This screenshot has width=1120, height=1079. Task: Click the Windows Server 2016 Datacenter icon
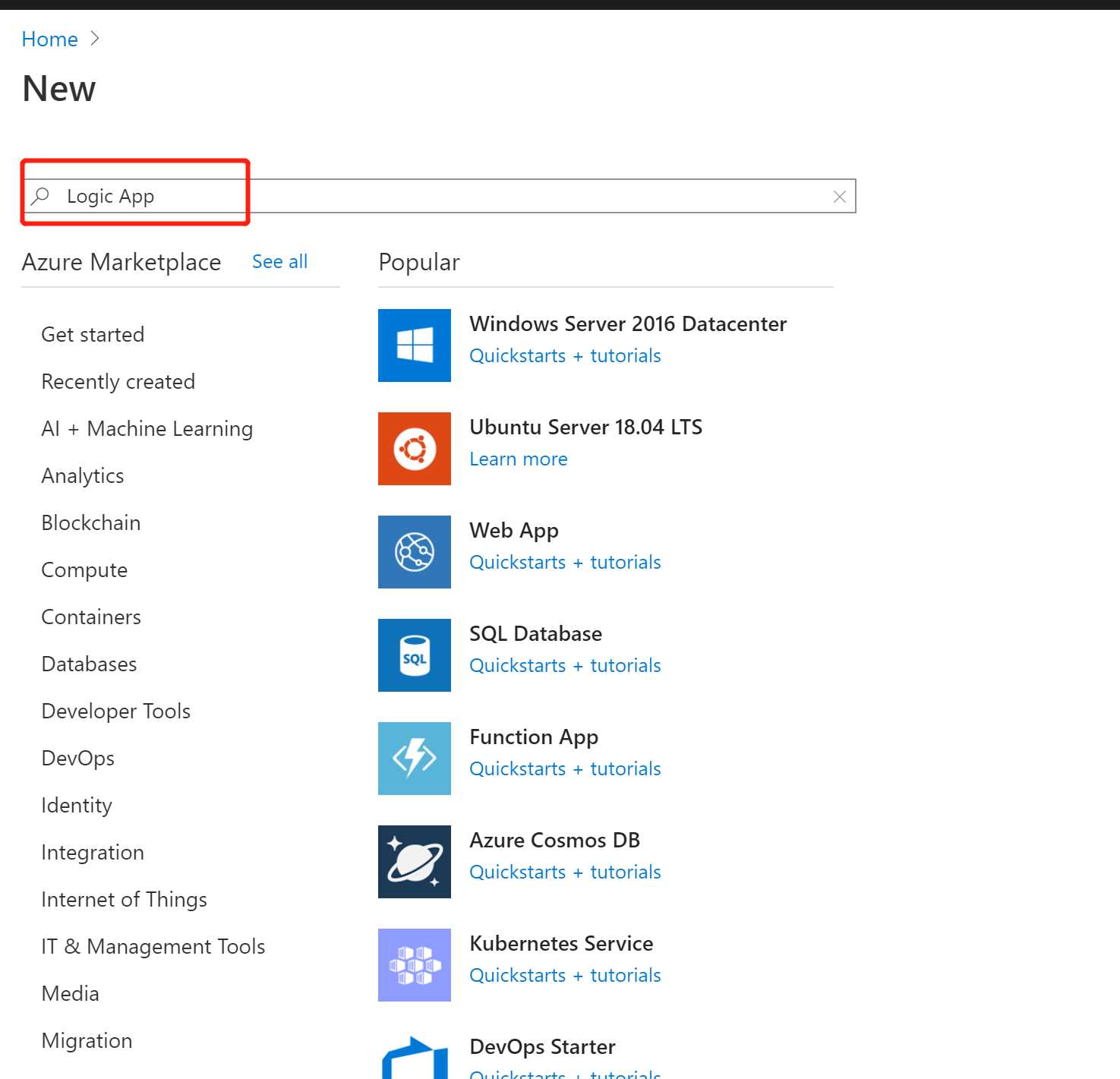click(415, 345)
